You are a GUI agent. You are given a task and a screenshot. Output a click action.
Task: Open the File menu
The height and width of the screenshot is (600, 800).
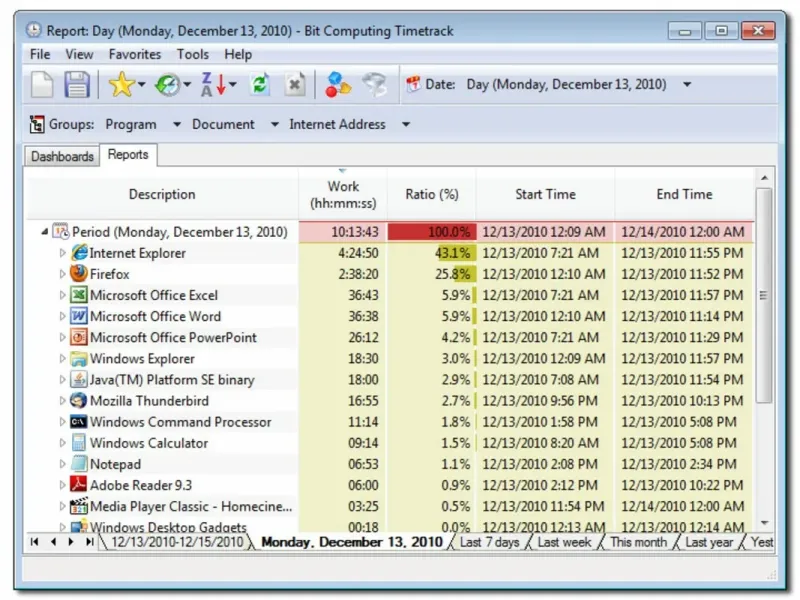point(40,55)
